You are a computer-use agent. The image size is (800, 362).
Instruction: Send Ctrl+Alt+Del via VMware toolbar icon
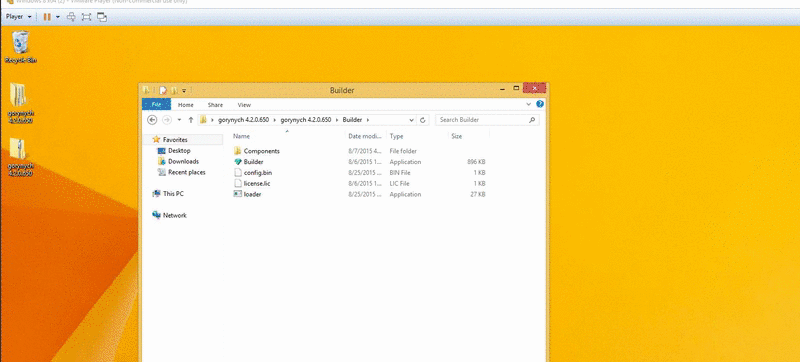pos(71,17)
